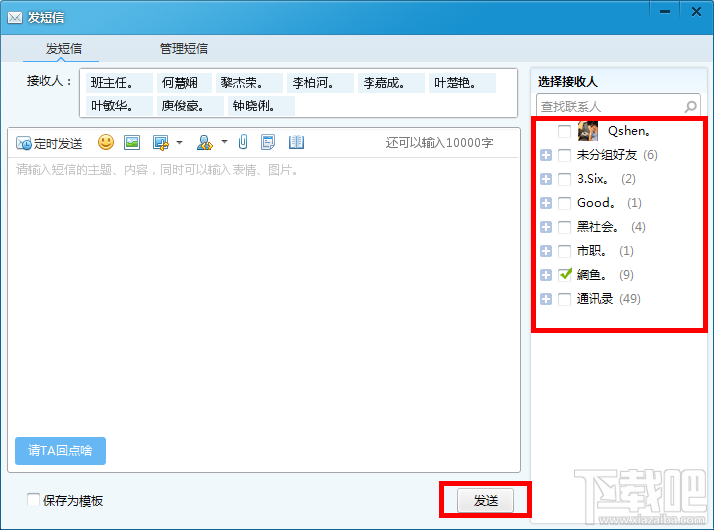Screen dimensions: 714x530
Task: Click the 網鱼。 group label
Action: point(592,275)
